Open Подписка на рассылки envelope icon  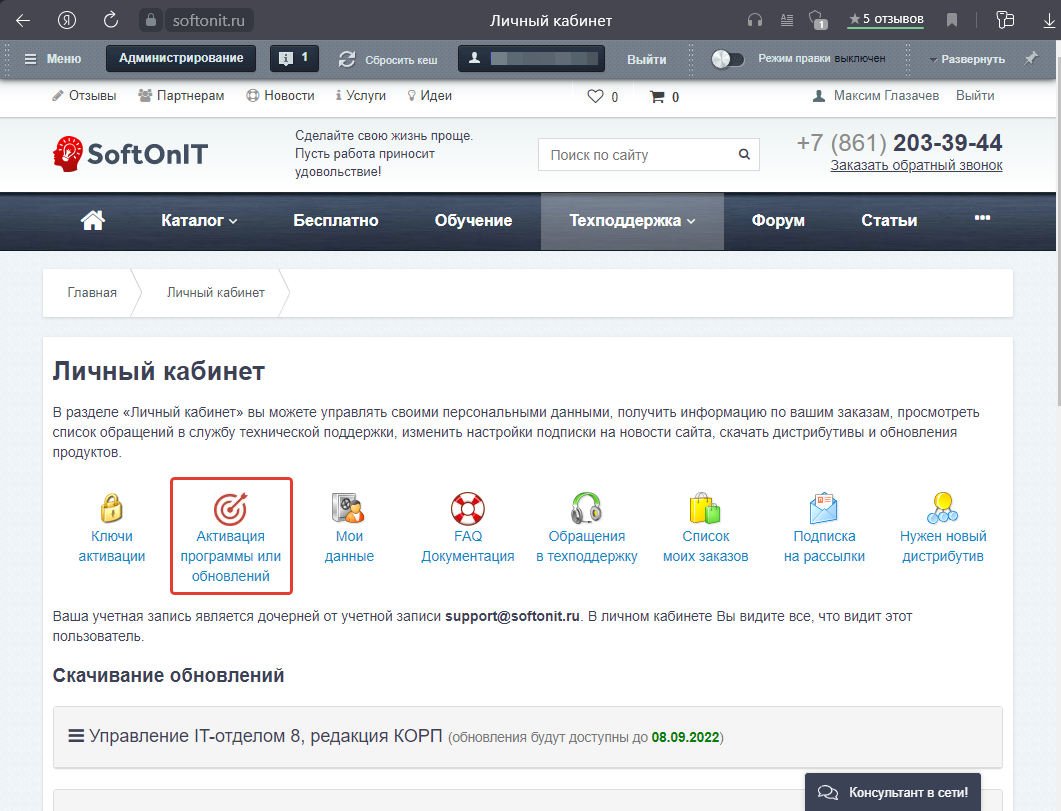click(x=823, y=508)
